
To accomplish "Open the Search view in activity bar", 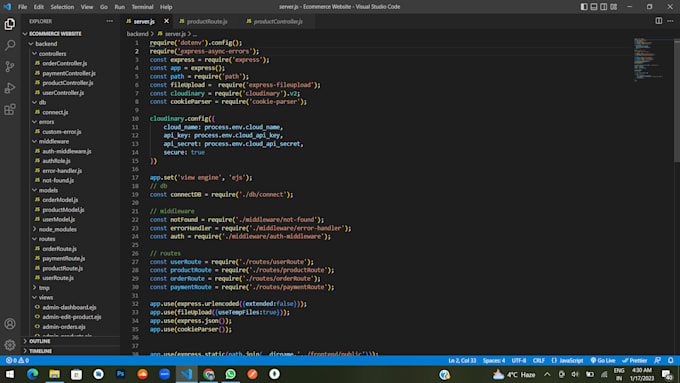I will coord(10,45).
